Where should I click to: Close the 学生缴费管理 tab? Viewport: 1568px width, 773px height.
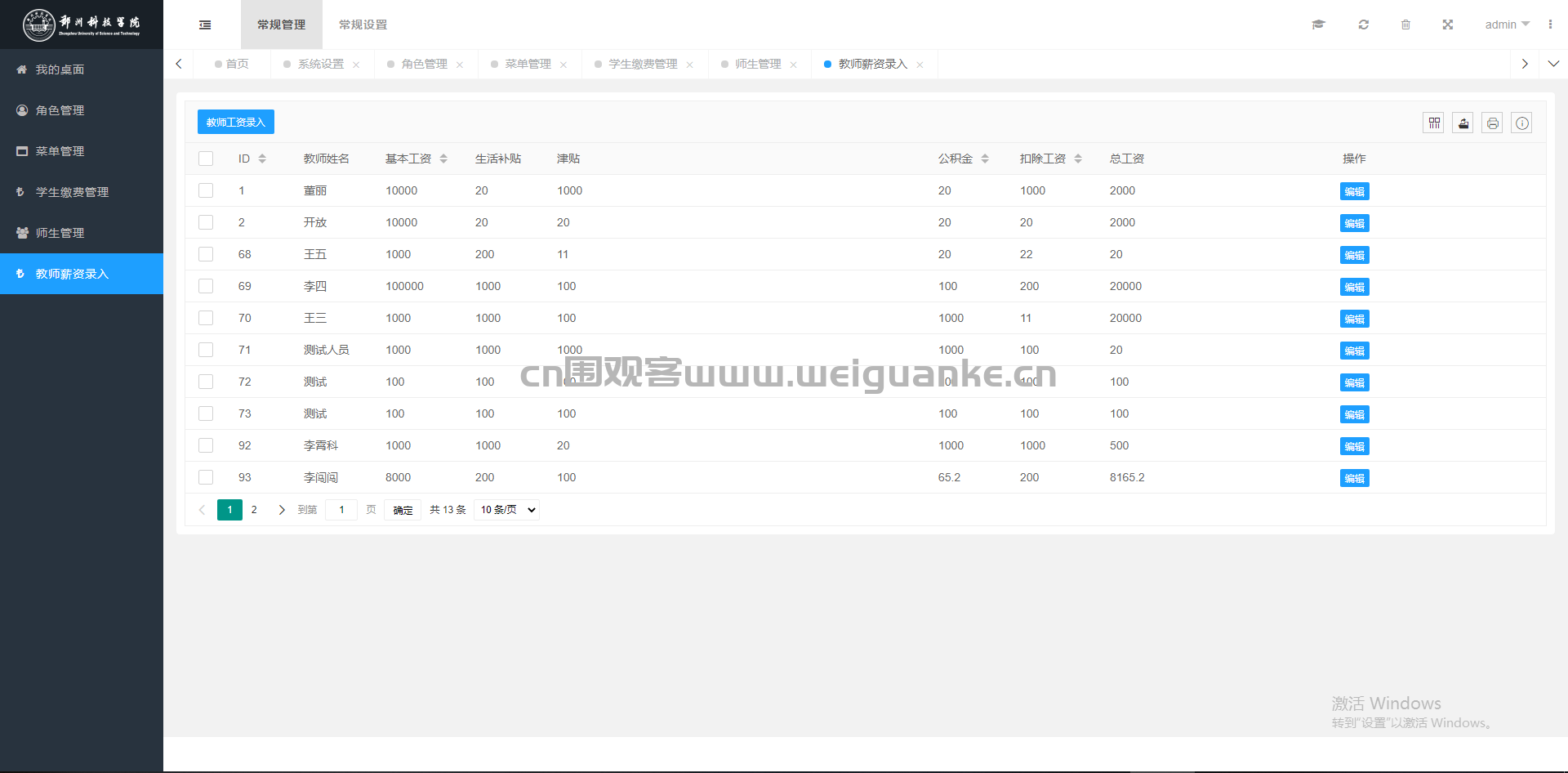[x=690, y=65]
